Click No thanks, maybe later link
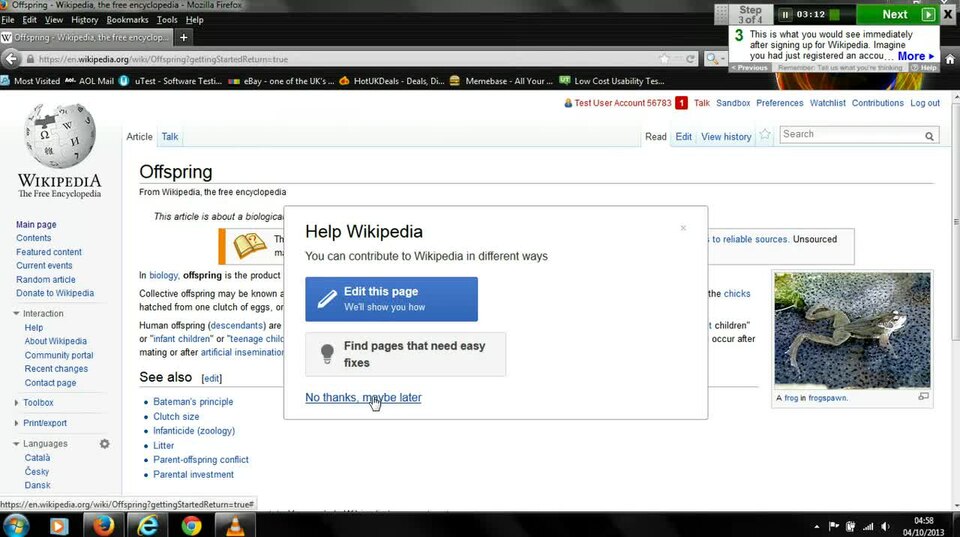 (x=363, y=397)
